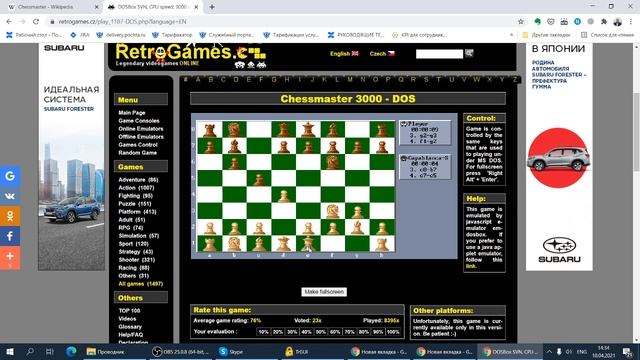
Task: Open Проводник from taskbar
Action: point(106,351)
